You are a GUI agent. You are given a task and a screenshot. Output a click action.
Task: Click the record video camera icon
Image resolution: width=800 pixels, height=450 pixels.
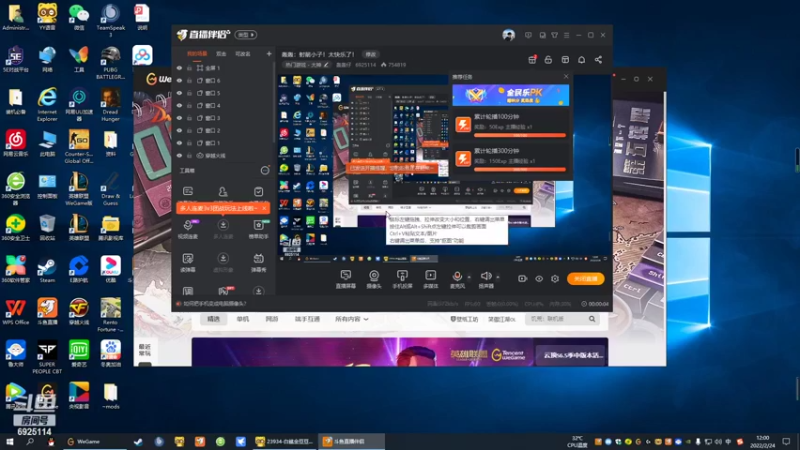tap(522, 279)
